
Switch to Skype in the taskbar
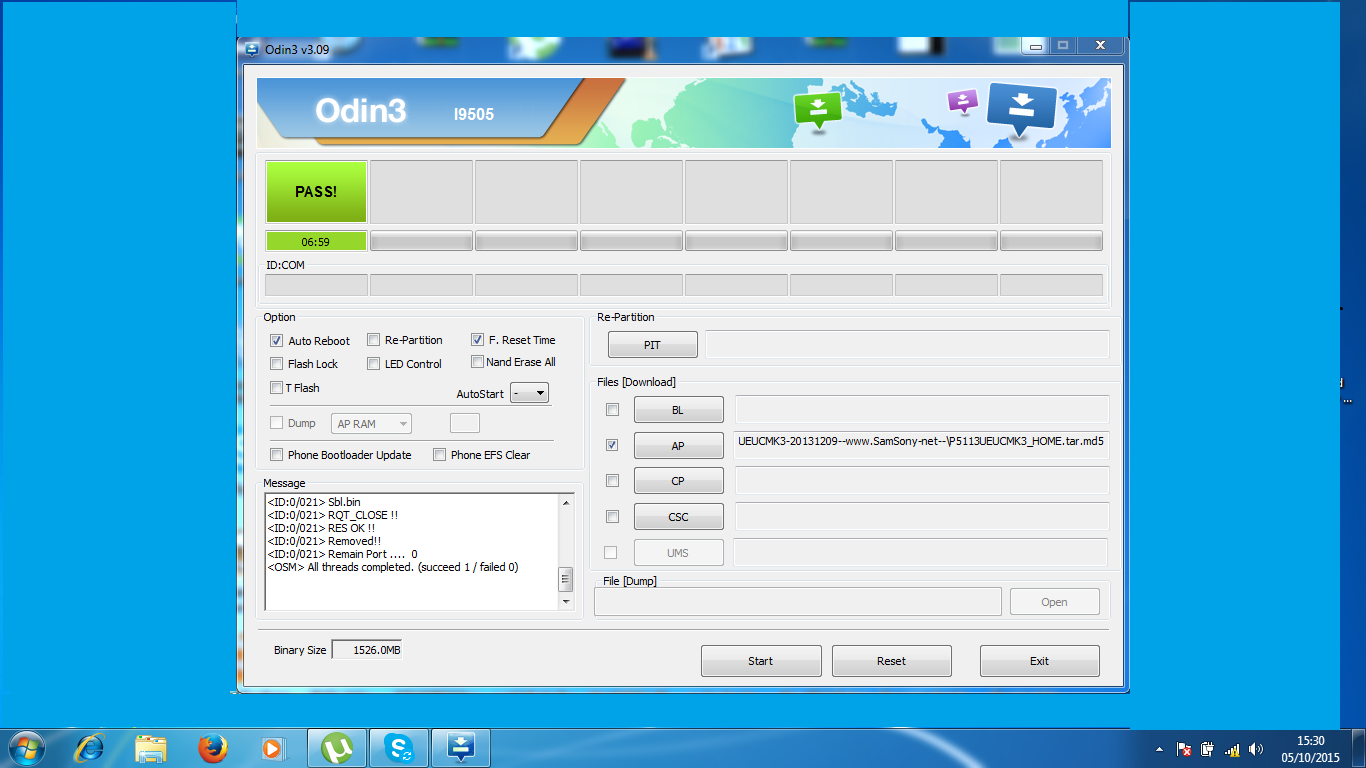tap(400, 748)
